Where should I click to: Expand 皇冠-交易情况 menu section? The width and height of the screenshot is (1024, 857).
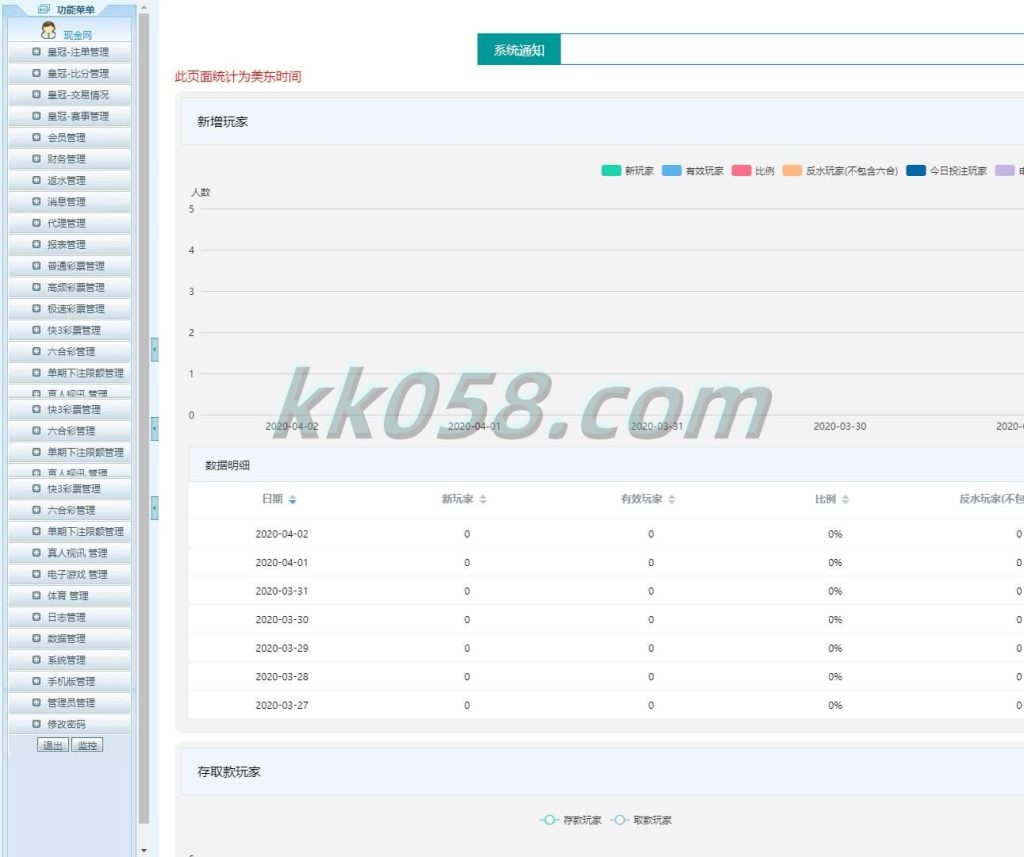(70, 95)
